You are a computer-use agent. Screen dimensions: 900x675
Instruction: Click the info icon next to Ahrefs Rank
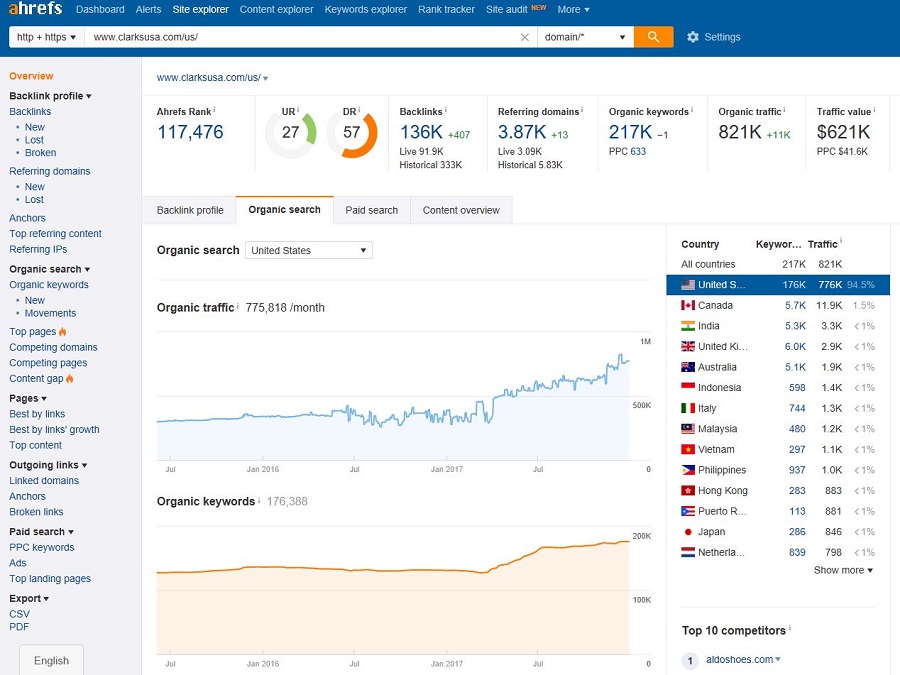[x=215, y=109]
